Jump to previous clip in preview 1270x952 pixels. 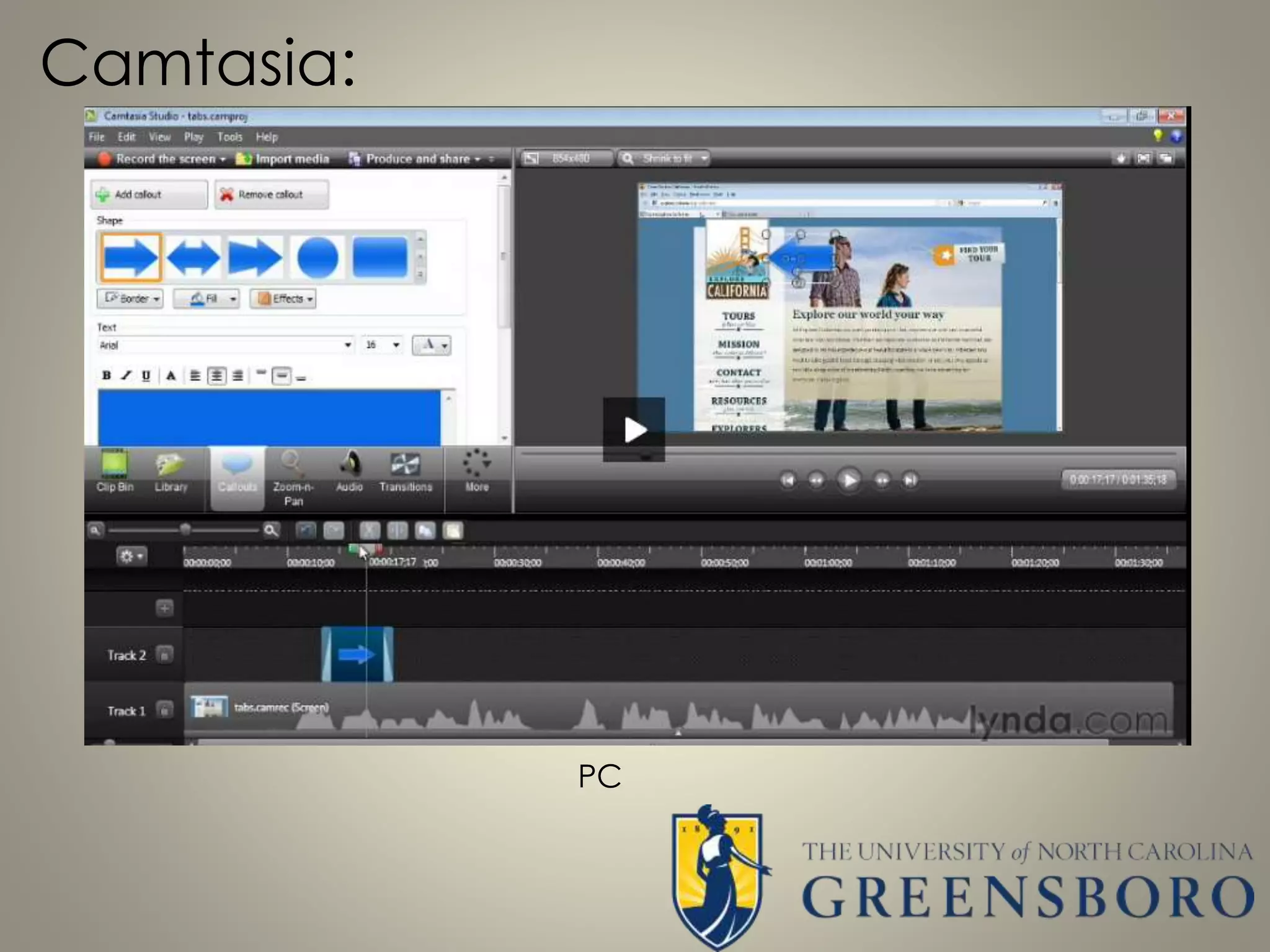[x=788, y=480]
